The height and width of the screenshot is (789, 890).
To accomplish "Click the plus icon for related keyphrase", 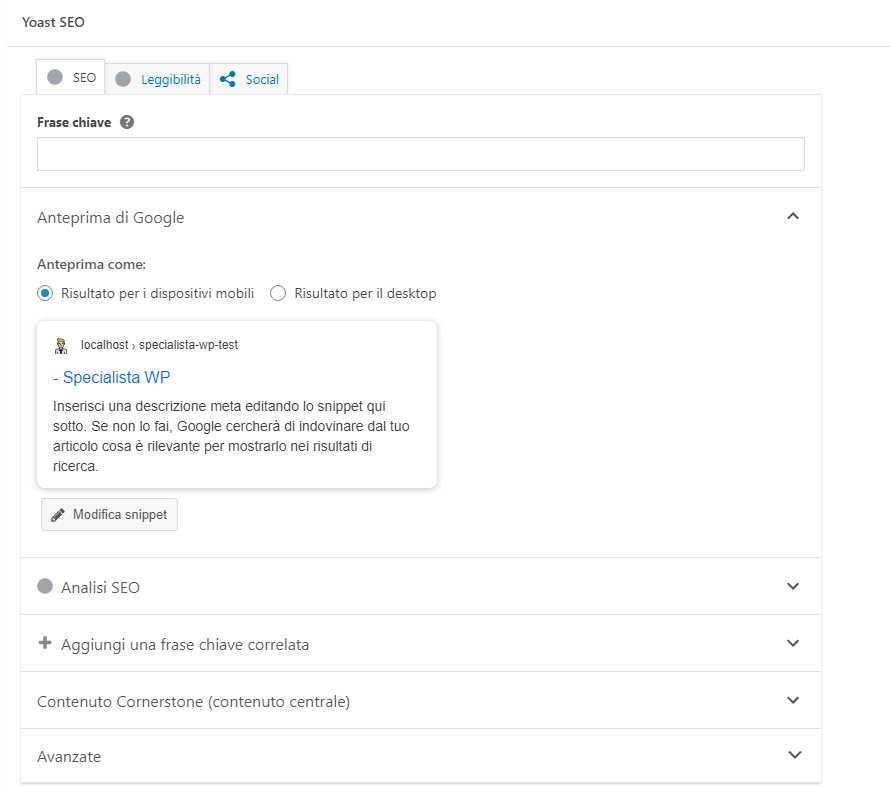I will [x=44, y=643].
